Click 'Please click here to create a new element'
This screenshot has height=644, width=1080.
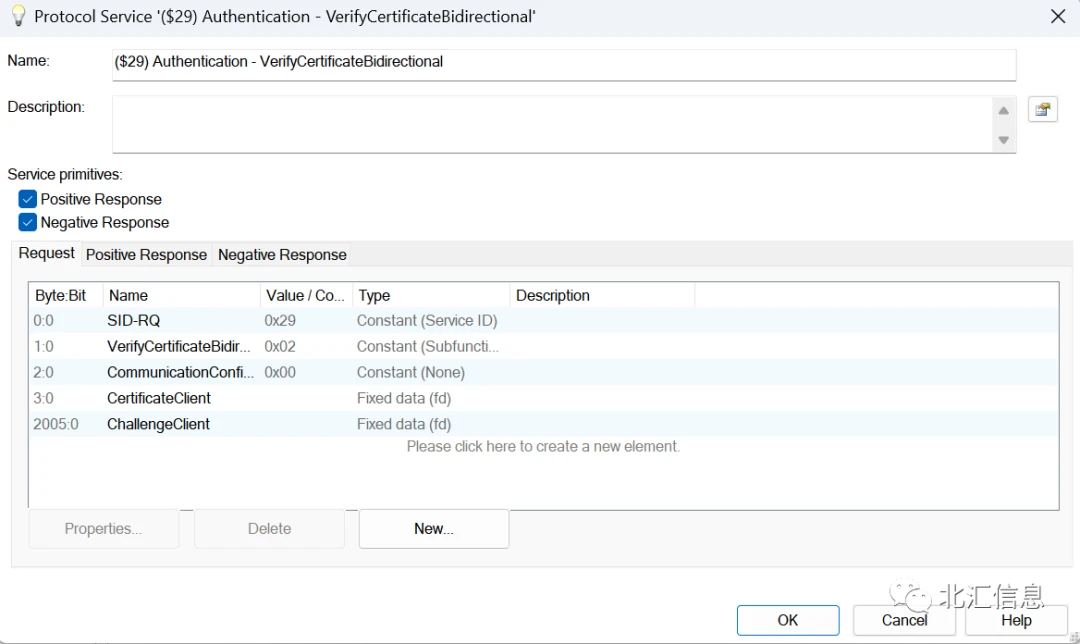[543, 446]
